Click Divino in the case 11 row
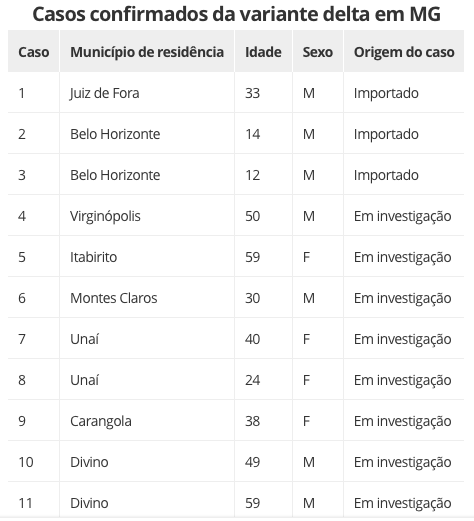Viewport: 474px width, 521px height. click(89, 503)
